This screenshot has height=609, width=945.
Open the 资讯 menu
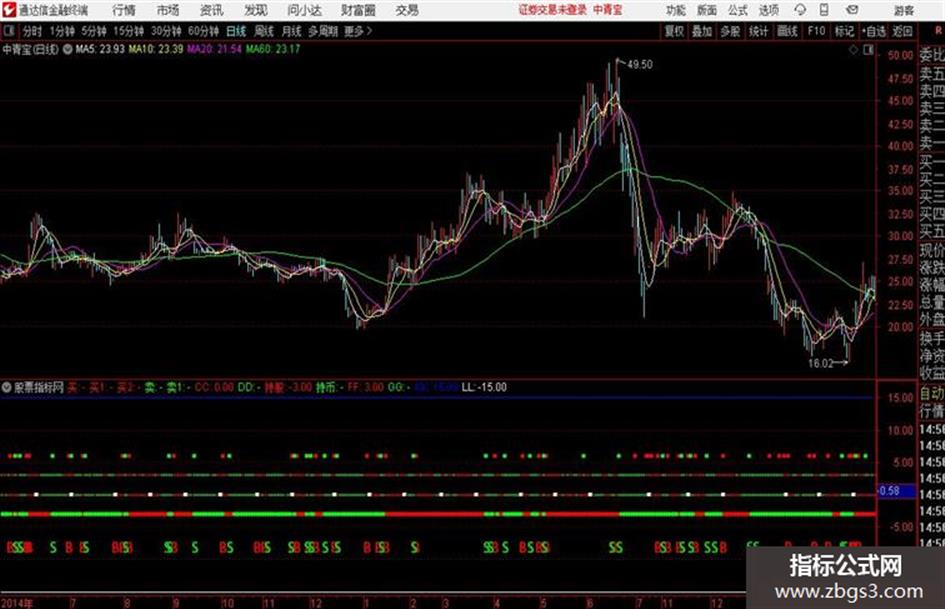point(212,10)
